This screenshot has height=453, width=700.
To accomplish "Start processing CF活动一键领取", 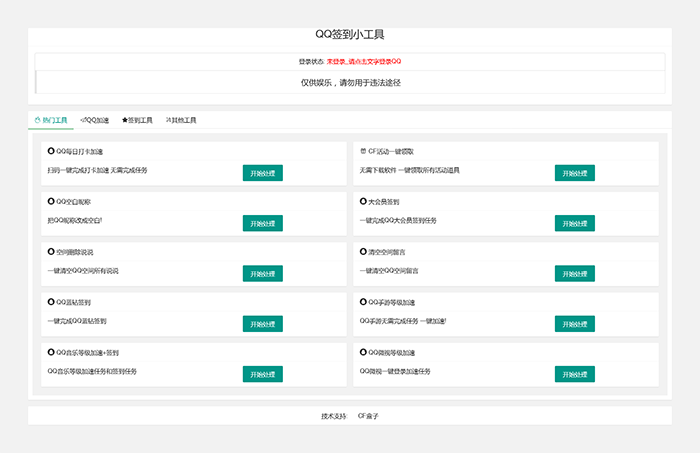I will click(x=575, y=173).
